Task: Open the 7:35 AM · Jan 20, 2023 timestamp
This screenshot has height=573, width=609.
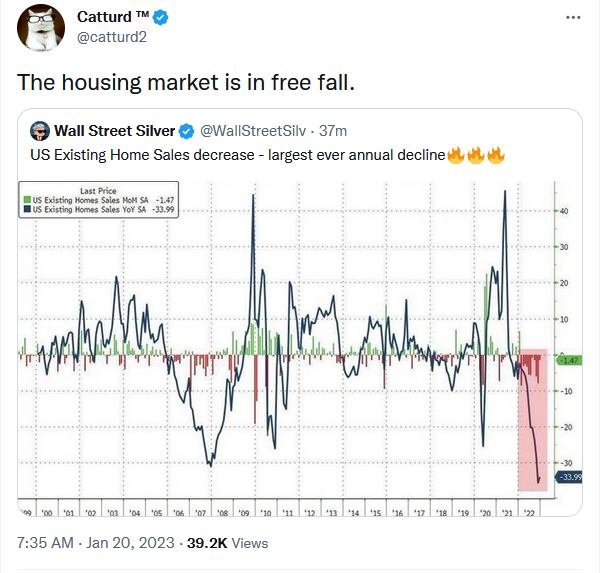Action: [x=96, y=543]
